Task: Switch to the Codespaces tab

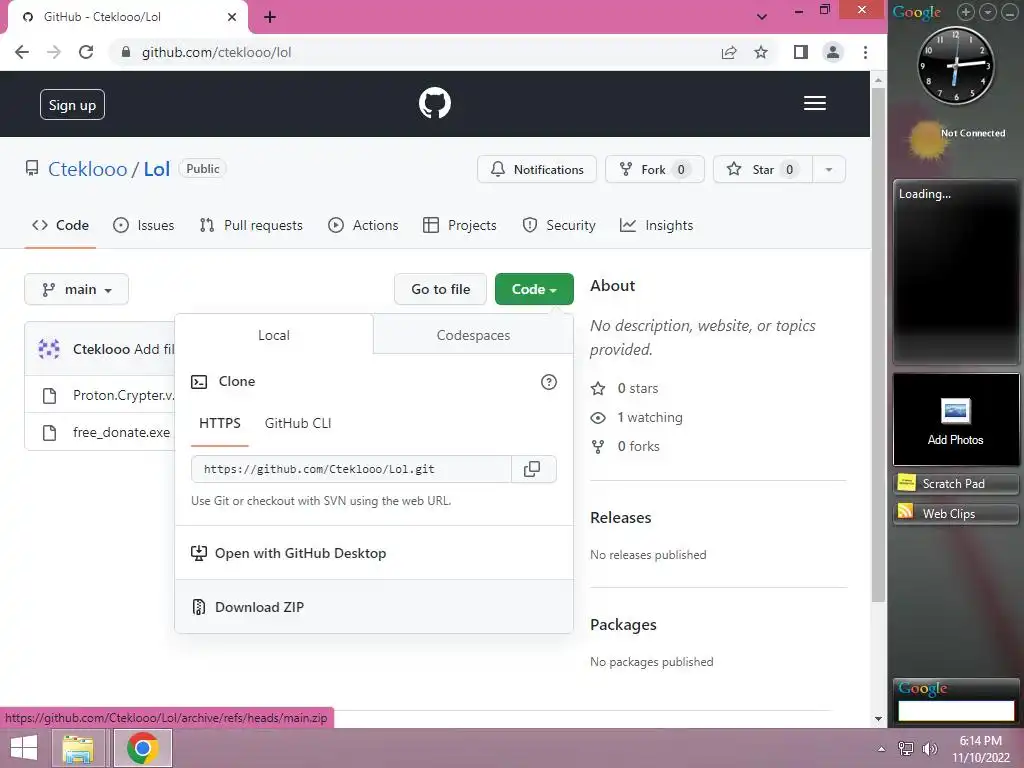Action: tap(473, 335)
